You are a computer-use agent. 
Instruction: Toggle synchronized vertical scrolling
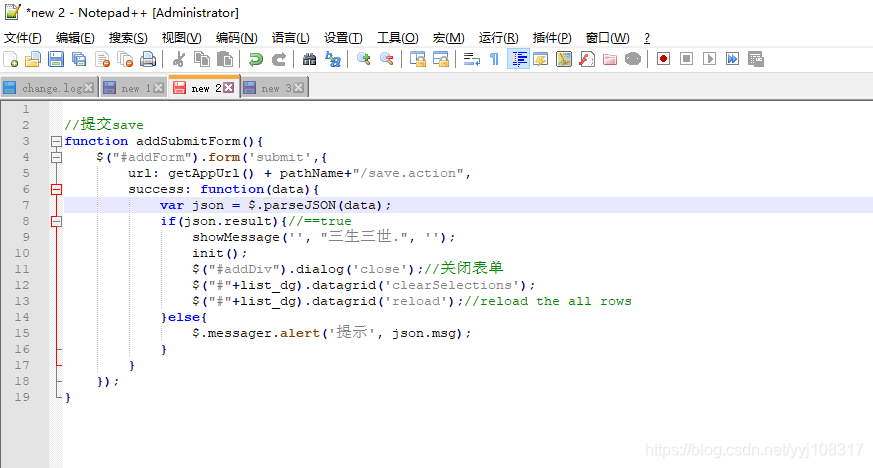point(418,59)
